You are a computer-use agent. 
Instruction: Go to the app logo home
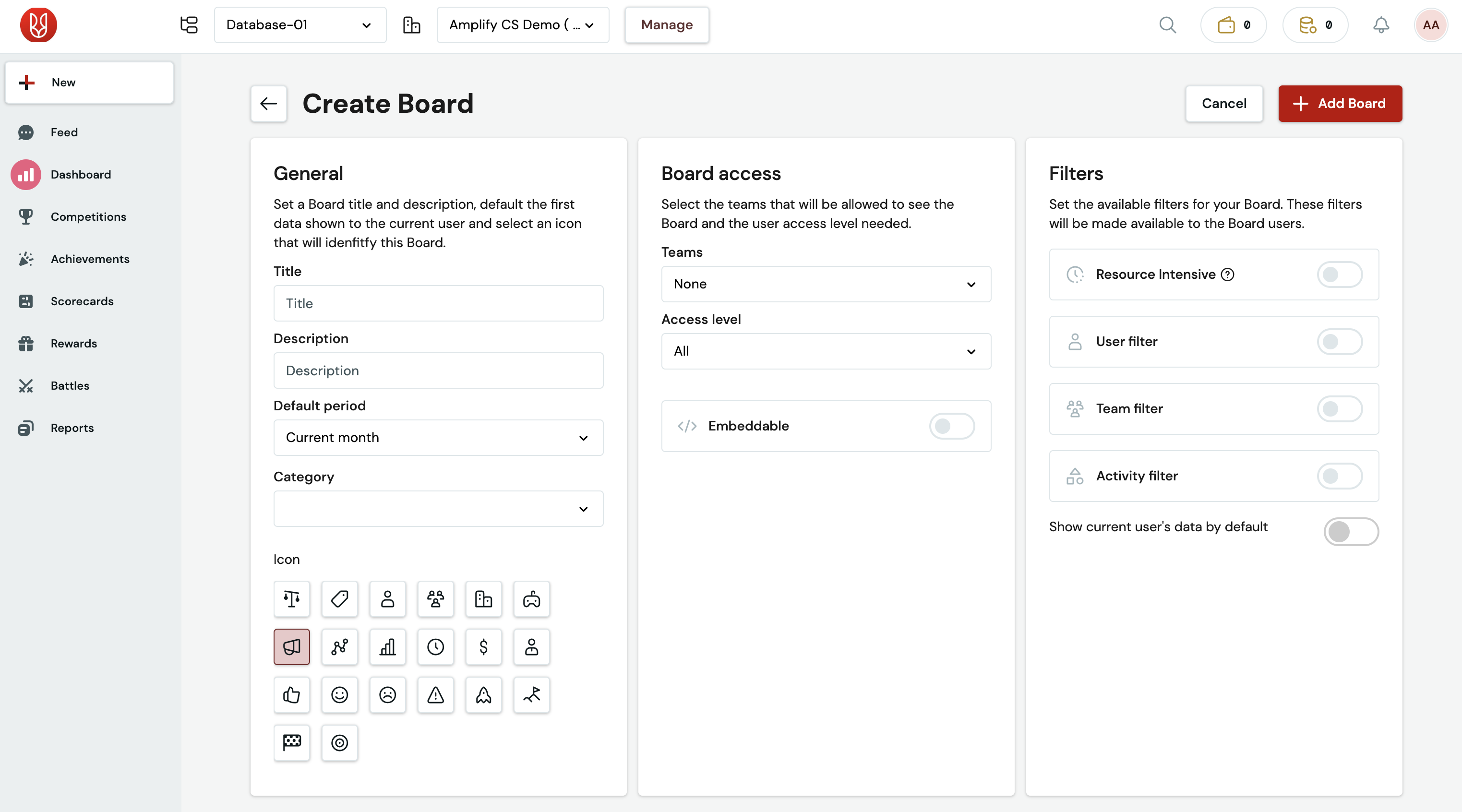click(38, 25)
